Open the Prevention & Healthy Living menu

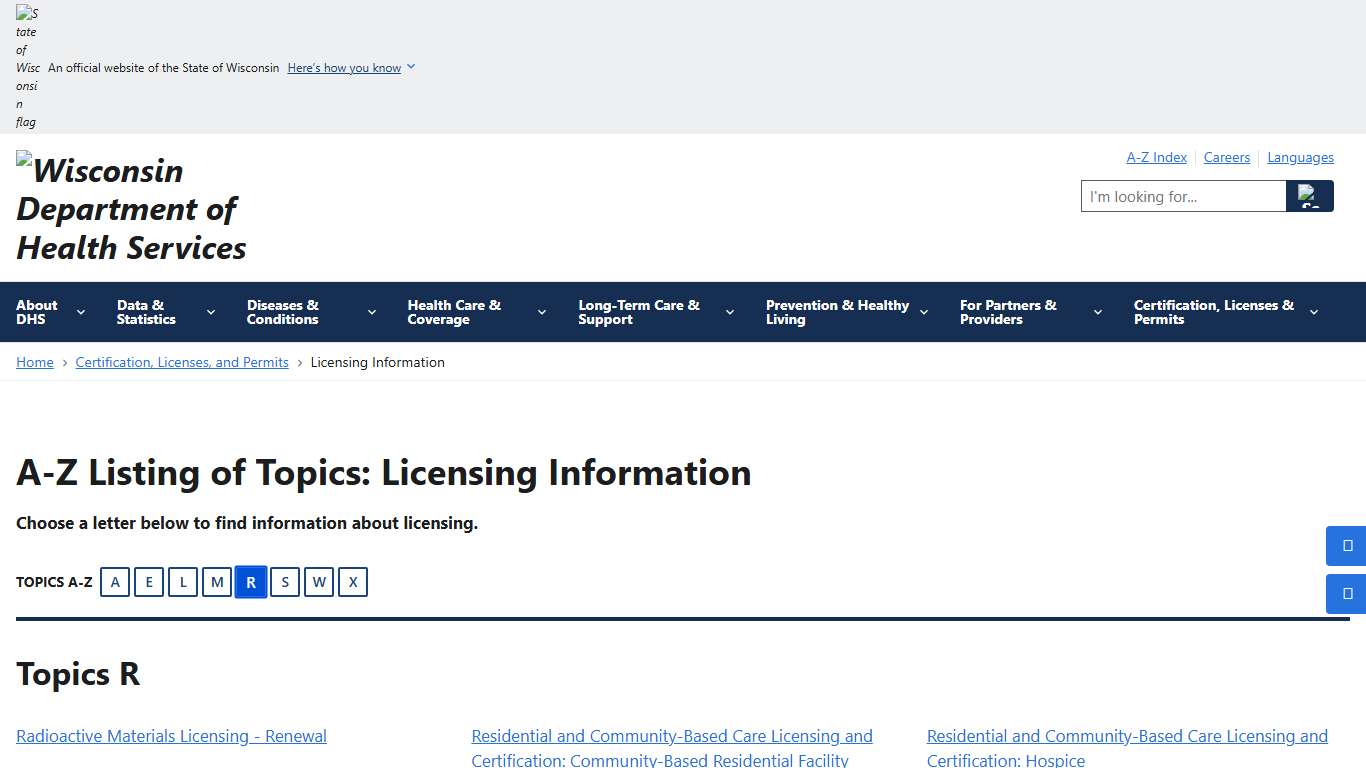coord(838,311)
